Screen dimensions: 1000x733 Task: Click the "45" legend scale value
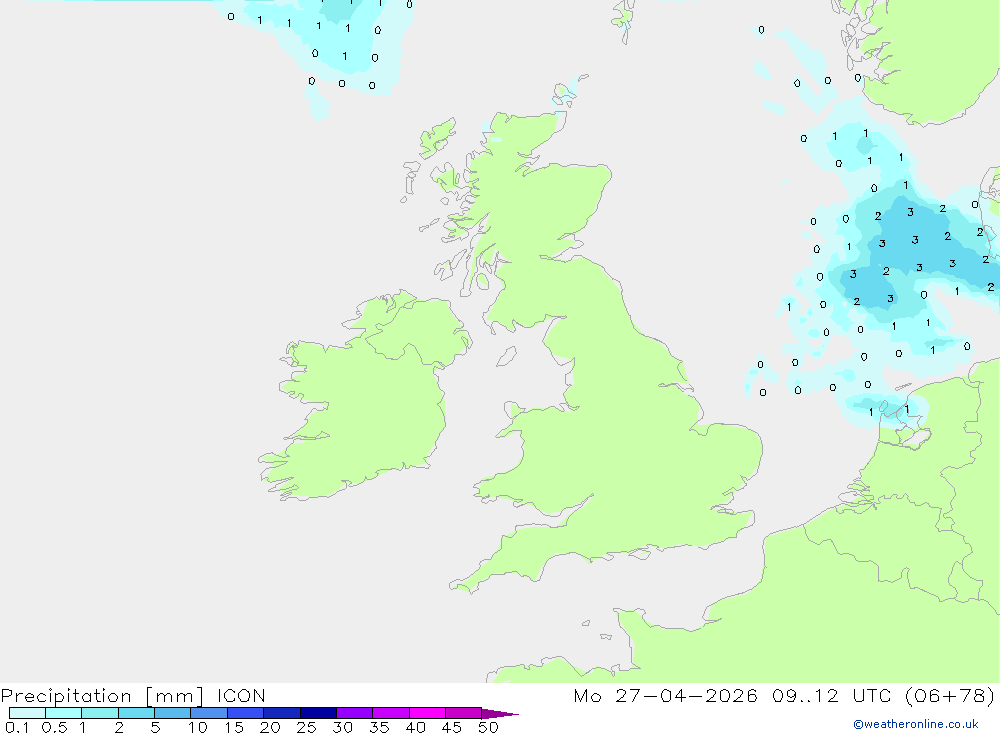(x=452, y=727)
